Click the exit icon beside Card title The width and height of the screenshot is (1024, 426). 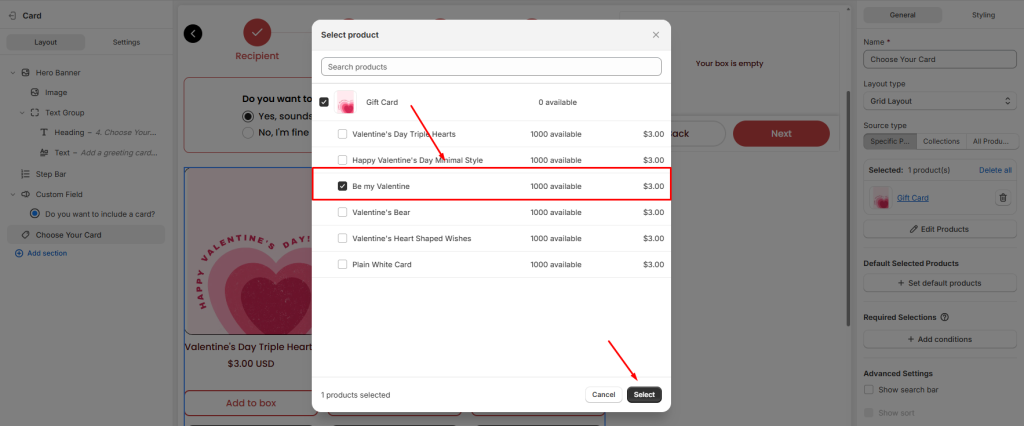point(11,16)
